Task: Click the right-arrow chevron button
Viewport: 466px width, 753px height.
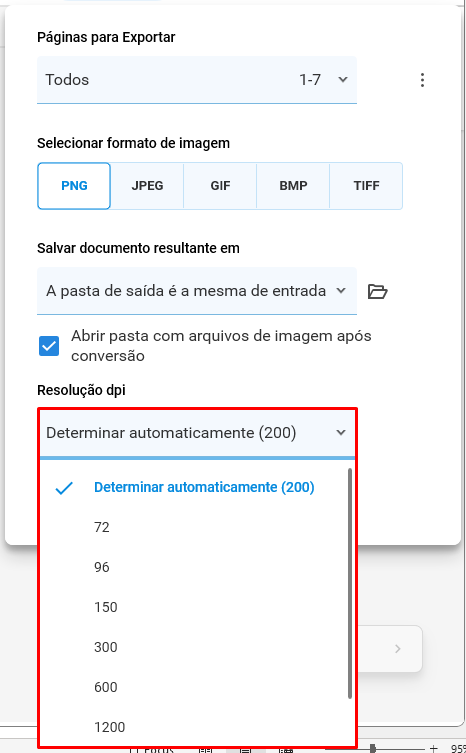Action: click(x=397, y=649)
